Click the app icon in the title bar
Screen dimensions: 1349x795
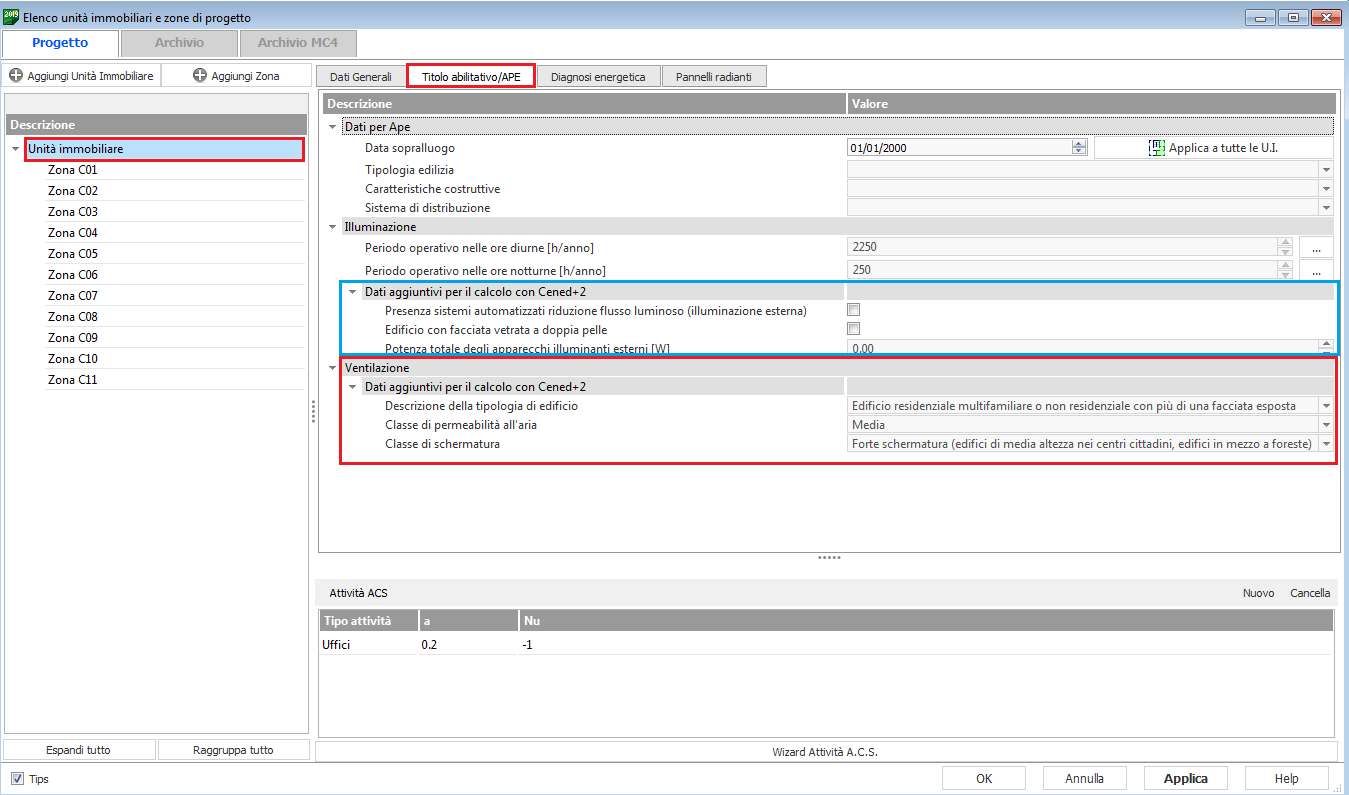pos(11,17)
